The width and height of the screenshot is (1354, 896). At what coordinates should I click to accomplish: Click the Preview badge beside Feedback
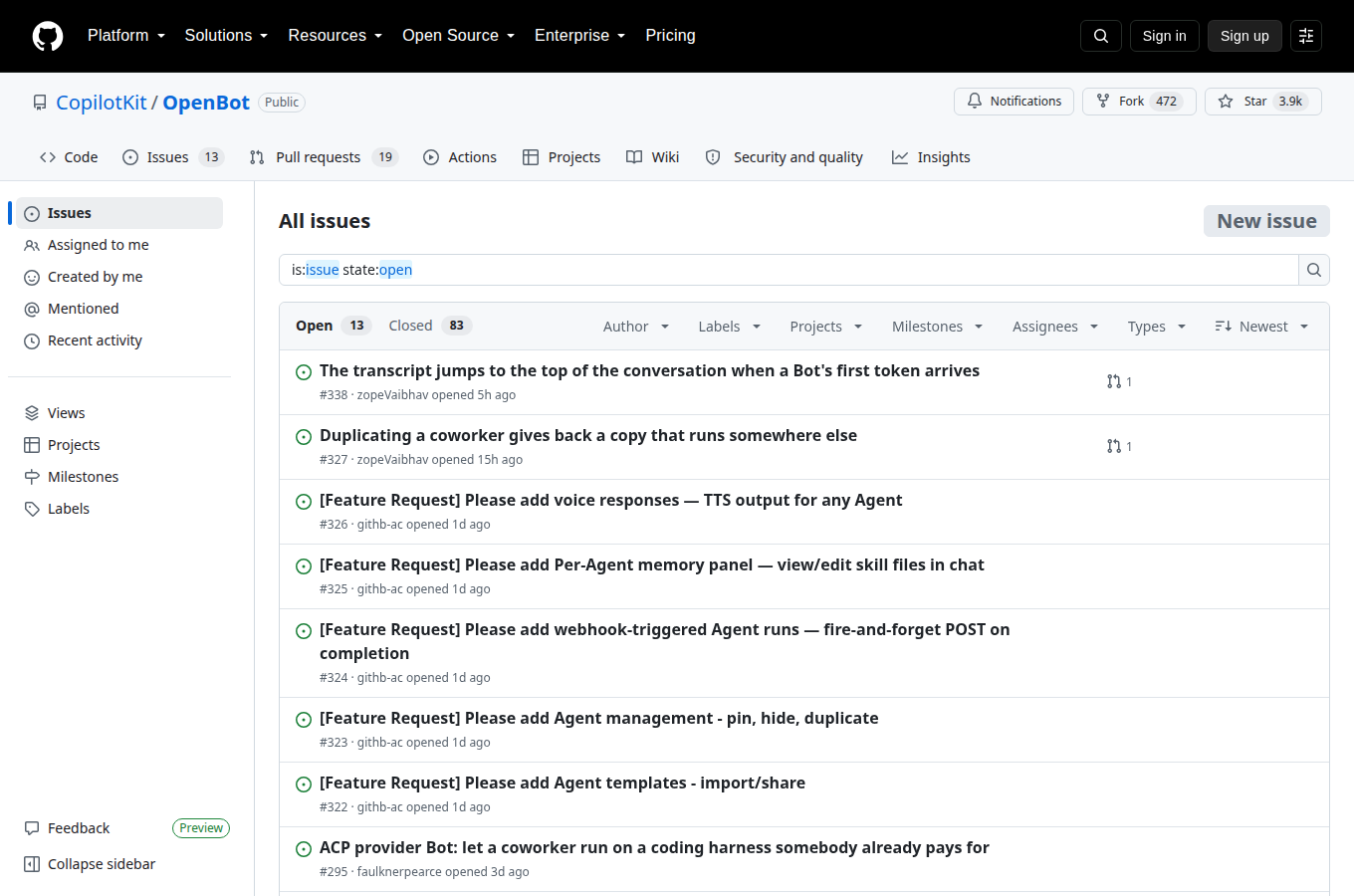pyautogui.click(x=201, y=828)
